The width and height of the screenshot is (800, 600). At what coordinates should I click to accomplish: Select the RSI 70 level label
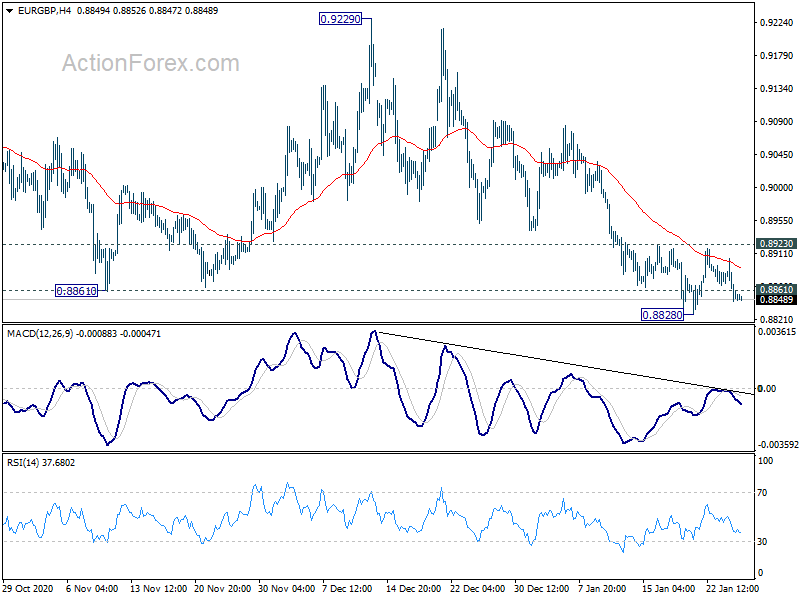(762, 493)
